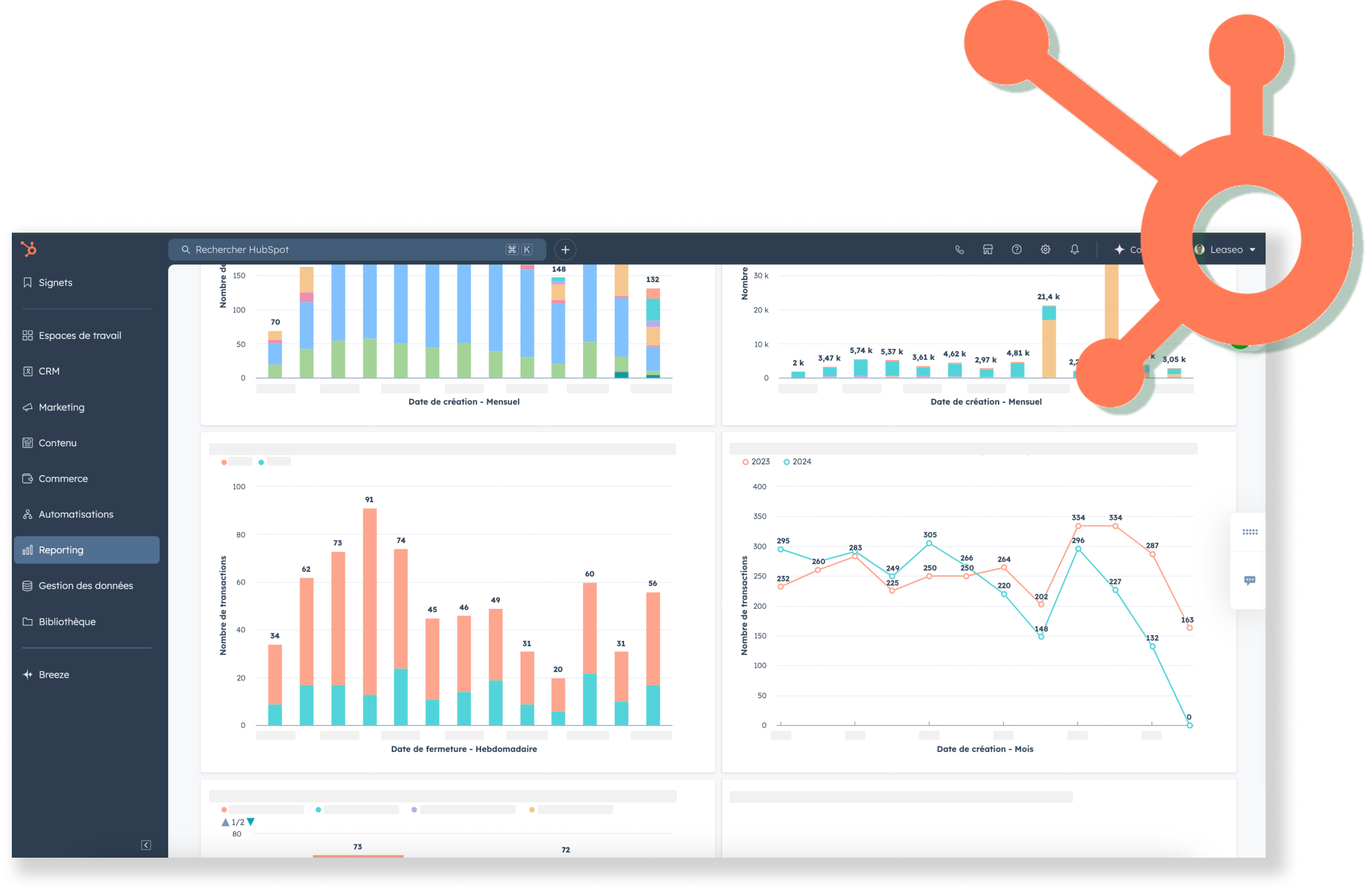Viewport: 1372px width, 891px height.
Task: Click the "Date de création - Mois" axis label
Action: [x=985, y=749]
